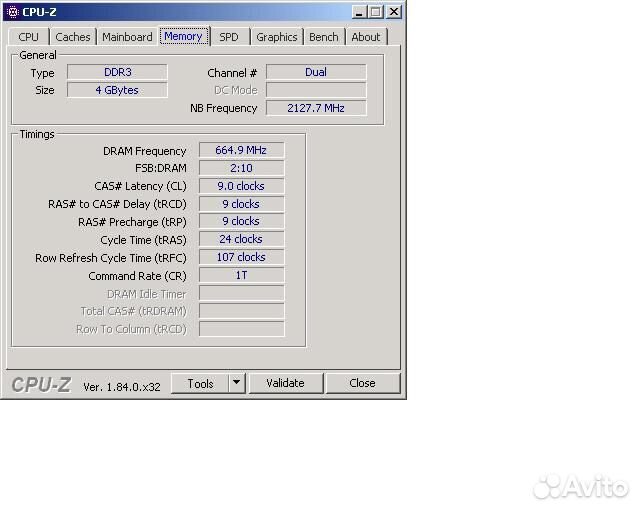Click the disabled maximize button
This screenshot has height=512, width=640.
coord(376,12)
